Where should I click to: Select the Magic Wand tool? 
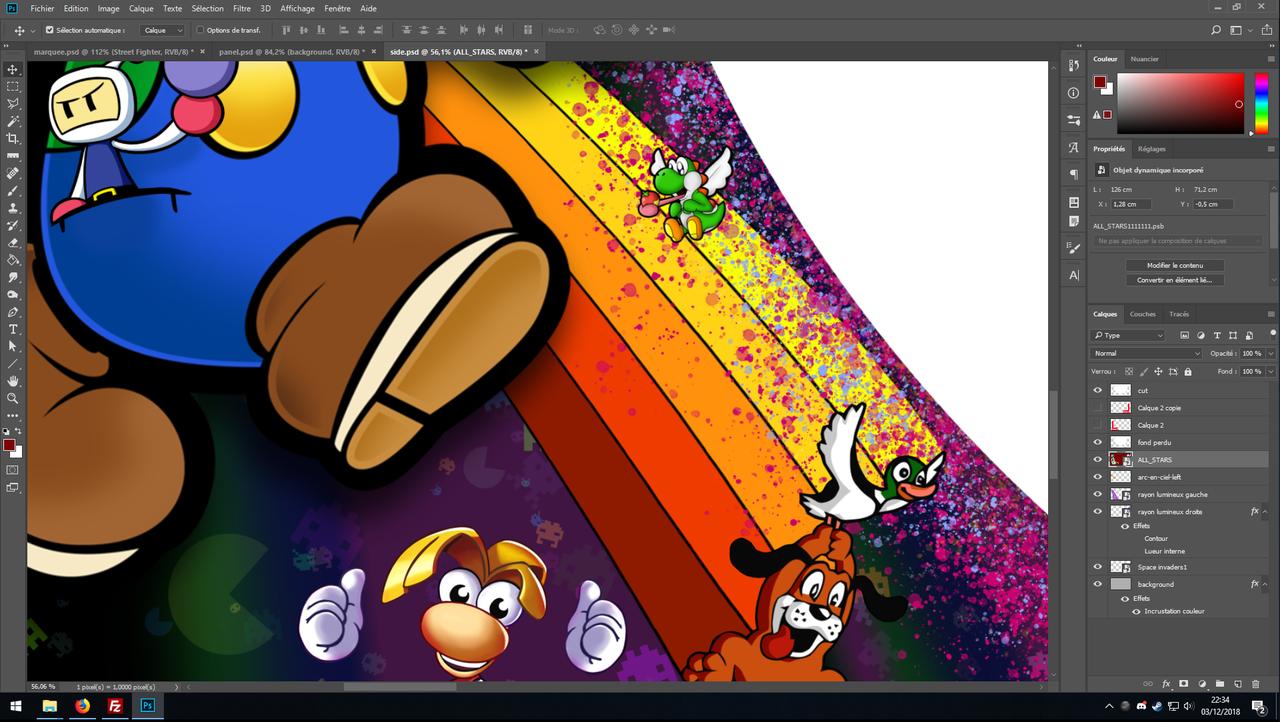[x=13, y=121]
